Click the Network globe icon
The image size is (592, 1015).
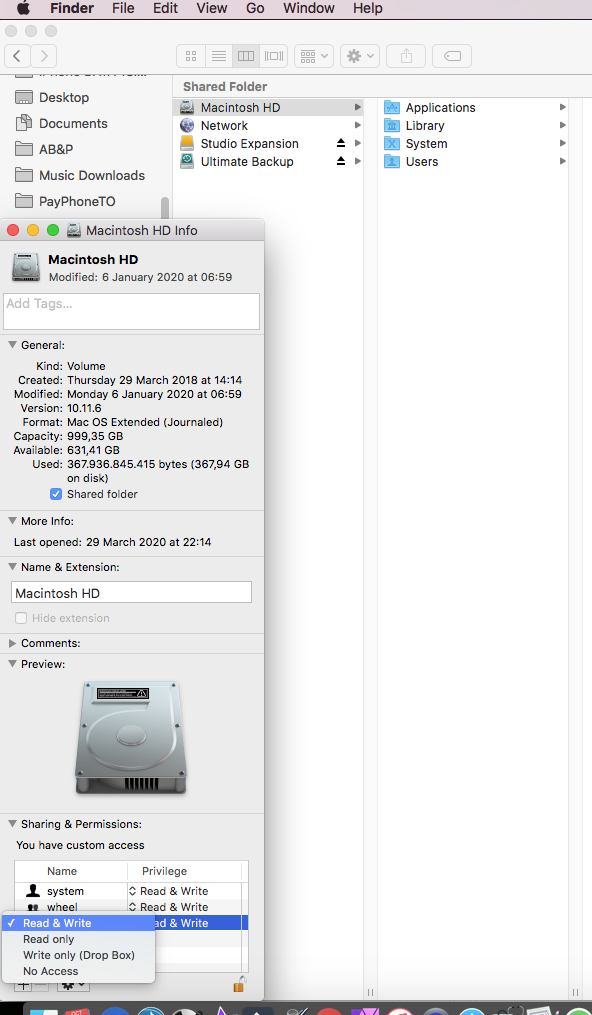[x=187, y=126]
